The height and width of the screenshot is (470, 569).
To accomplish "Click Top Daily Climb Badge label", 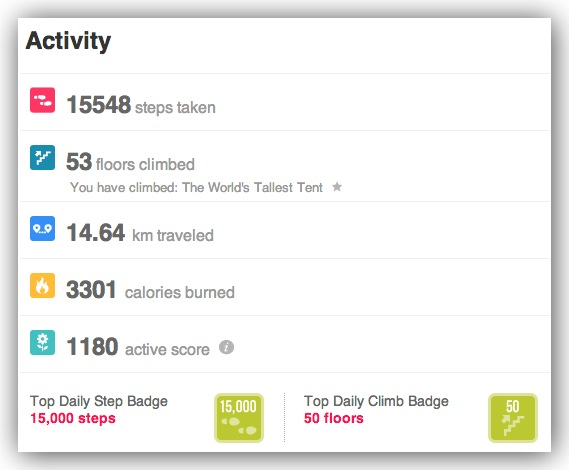I will click(376, 401).
